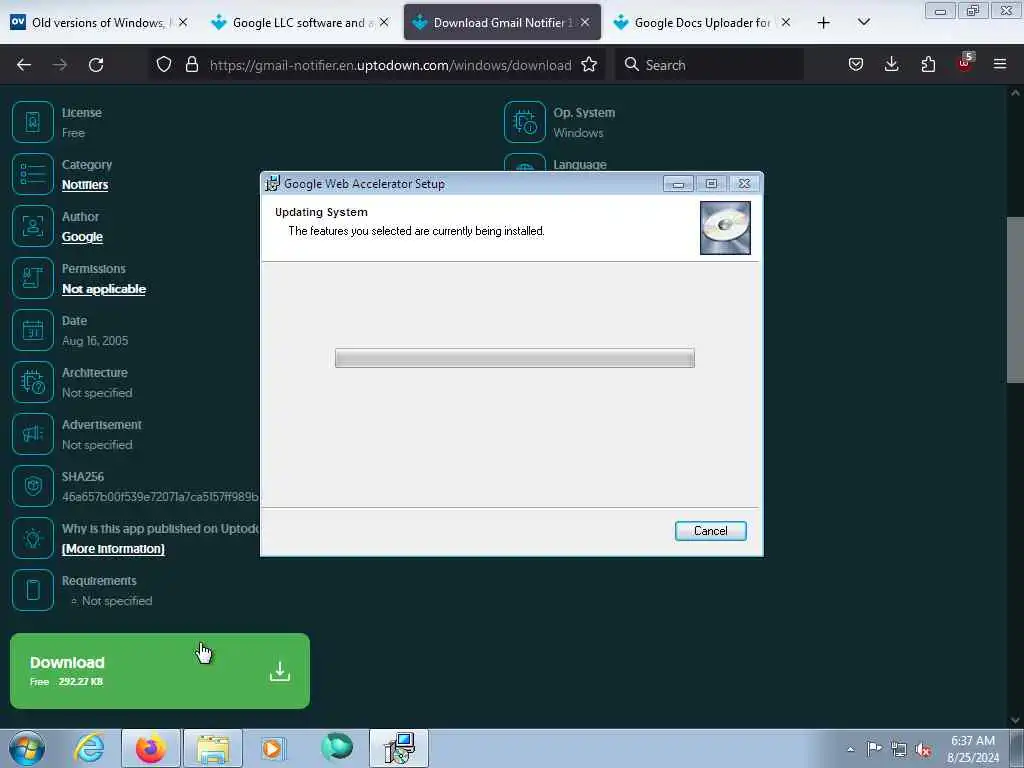This screenshot has height=768, width=1024.
Task: Click the Date calendar icon
Action: [33, 330]
